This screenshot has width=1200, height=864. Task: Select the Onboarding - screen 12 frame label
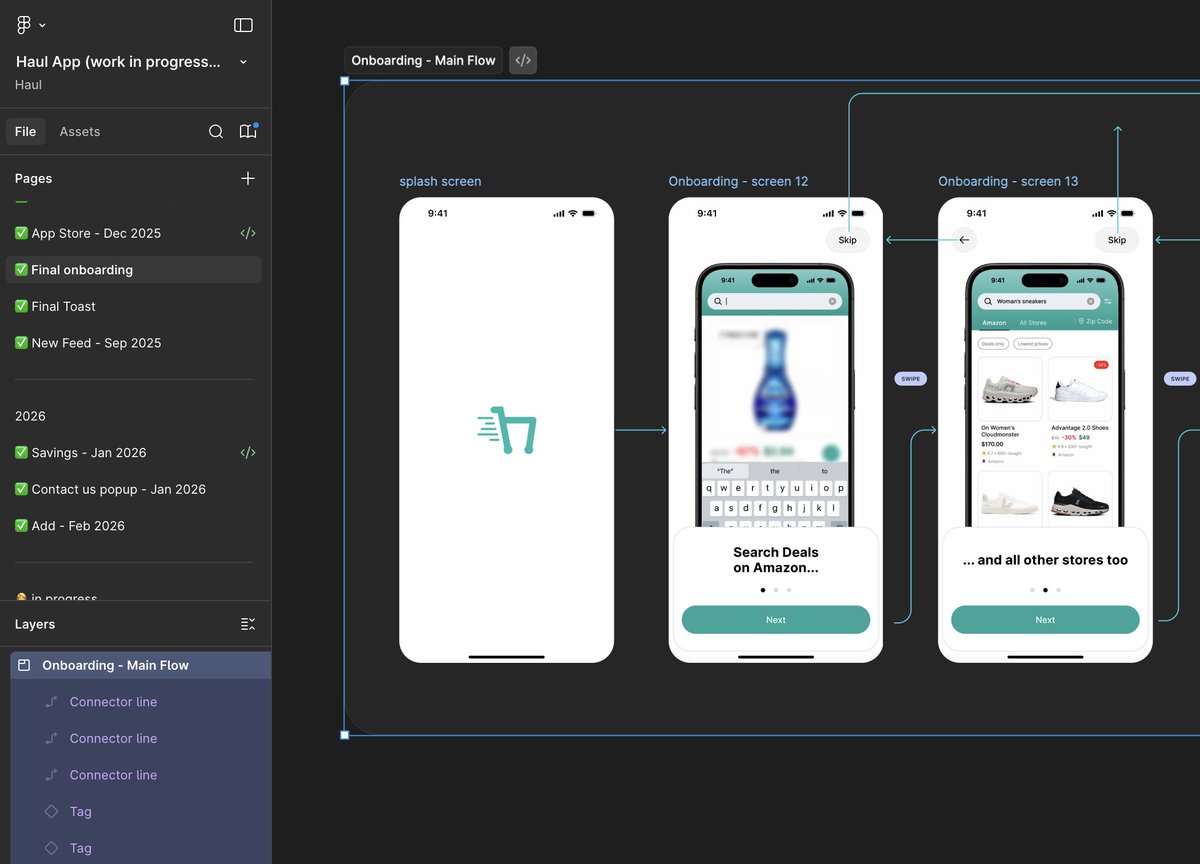point(738,182)
